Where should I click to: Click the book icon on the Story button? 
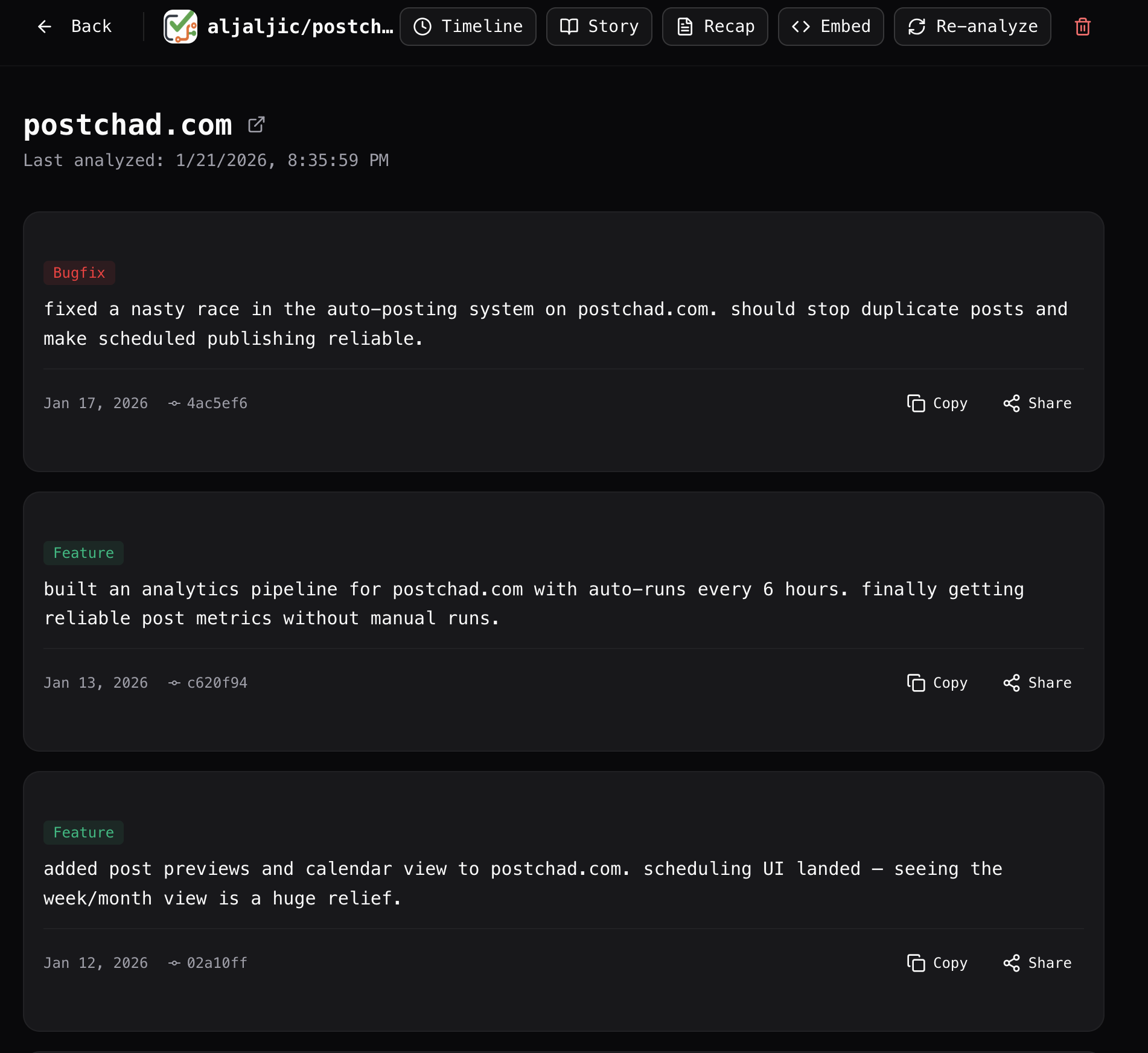point(569,27)
